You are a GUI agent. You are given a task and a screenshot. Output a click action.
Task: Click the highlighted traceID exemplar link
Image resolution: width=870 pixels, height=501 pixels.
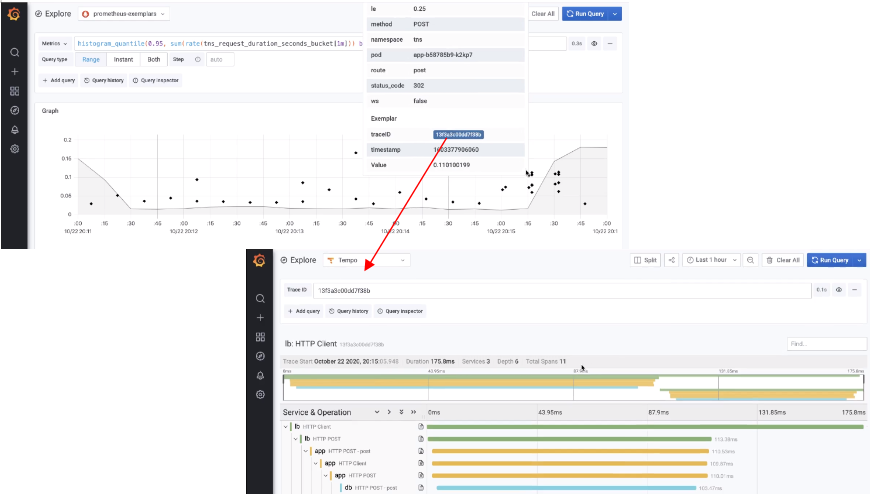458,135
